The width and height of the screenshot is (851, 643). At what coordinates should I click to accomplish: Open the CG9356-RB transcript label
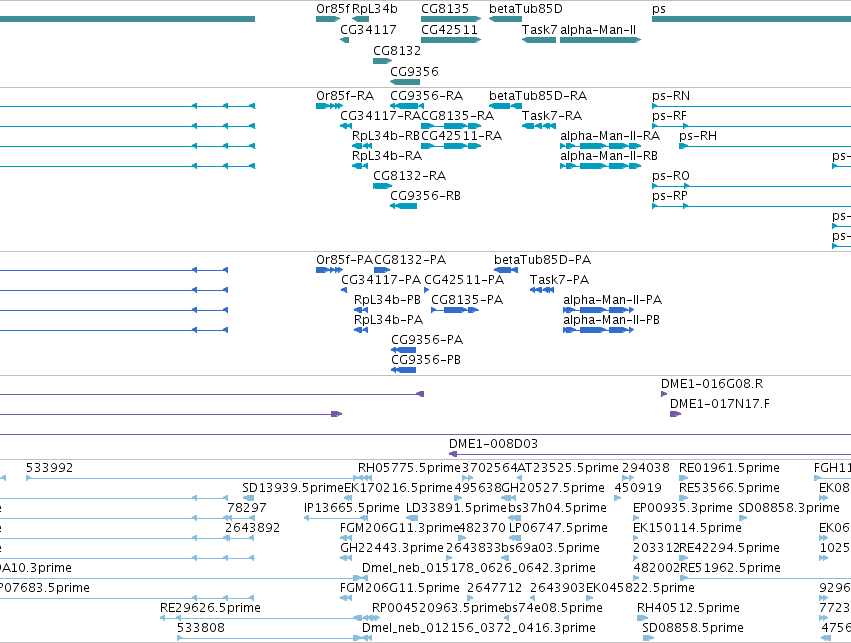tap(425, 195)
